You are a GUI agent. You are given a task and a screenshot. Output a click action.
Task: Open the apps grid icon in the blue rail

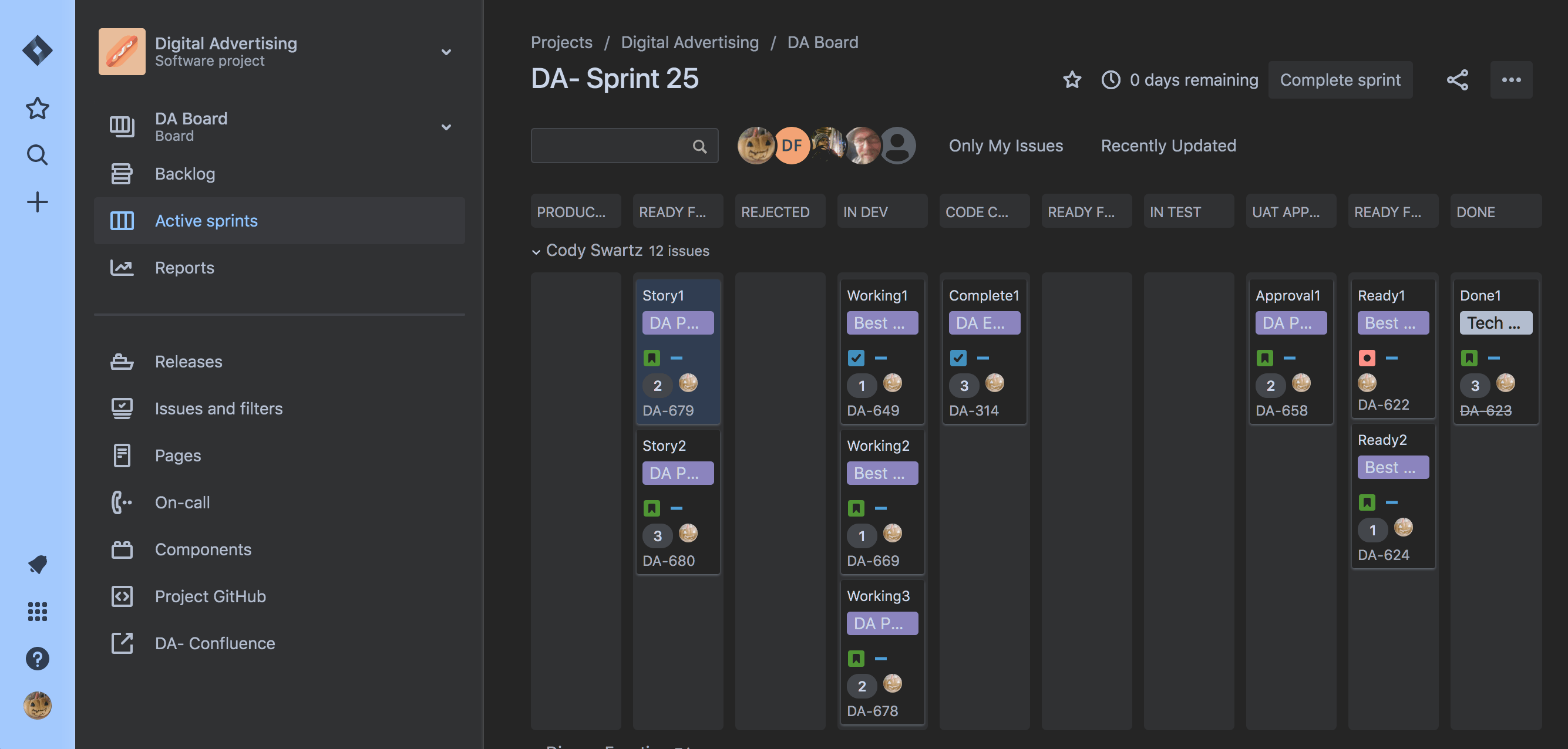pos(37,612)
